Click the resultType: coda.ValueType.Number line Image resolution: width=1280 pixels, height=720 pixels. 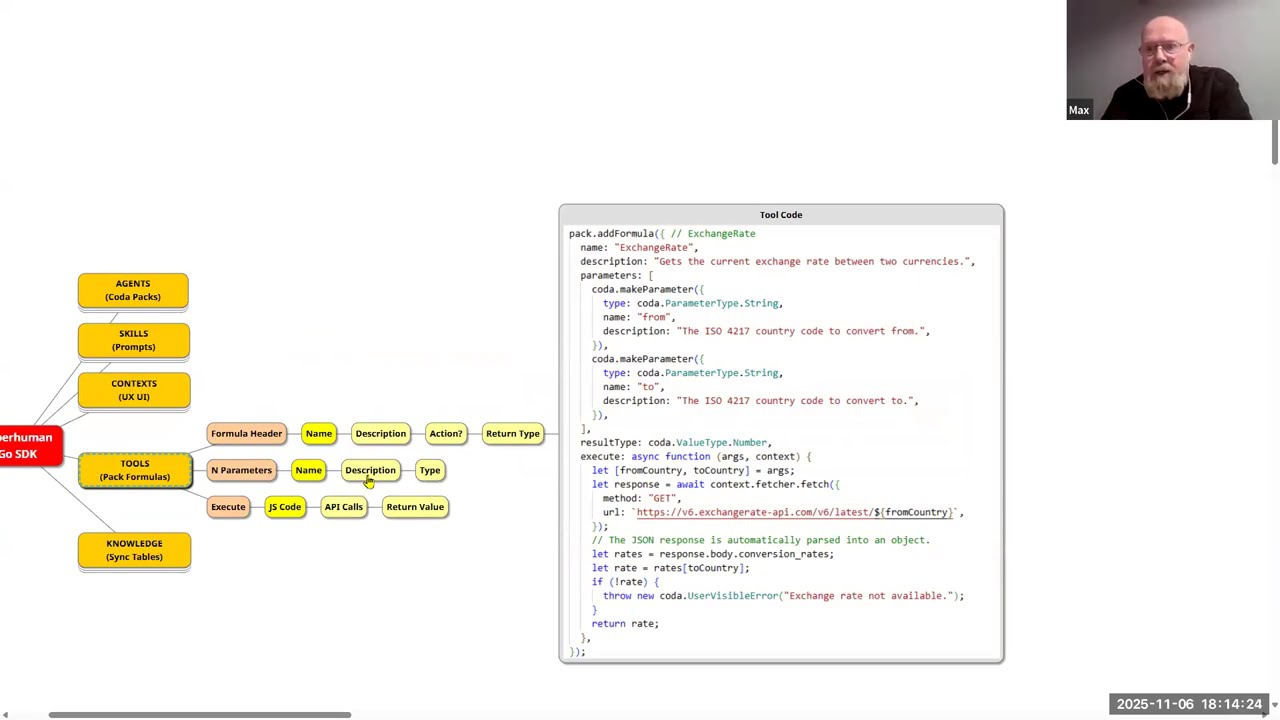(676, 443)
